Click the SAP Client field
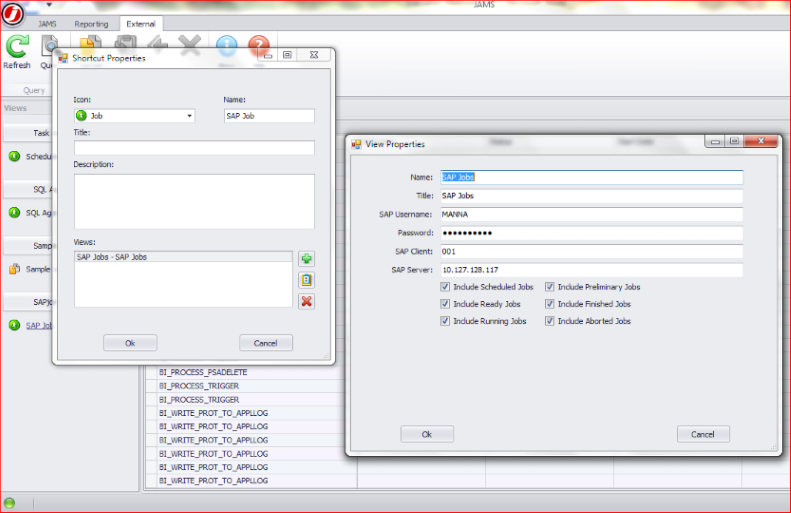 pos(591,251)
